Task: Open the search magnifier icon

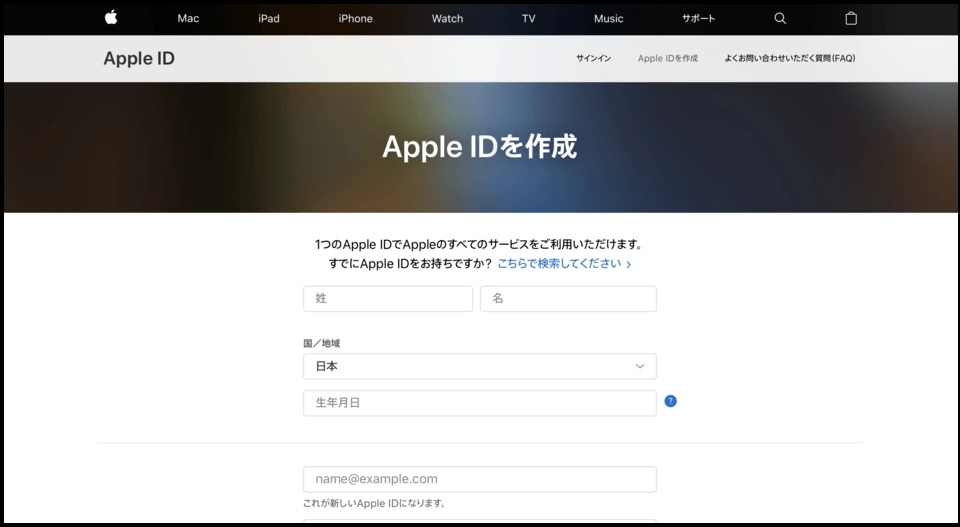Action: coord(780,18)
